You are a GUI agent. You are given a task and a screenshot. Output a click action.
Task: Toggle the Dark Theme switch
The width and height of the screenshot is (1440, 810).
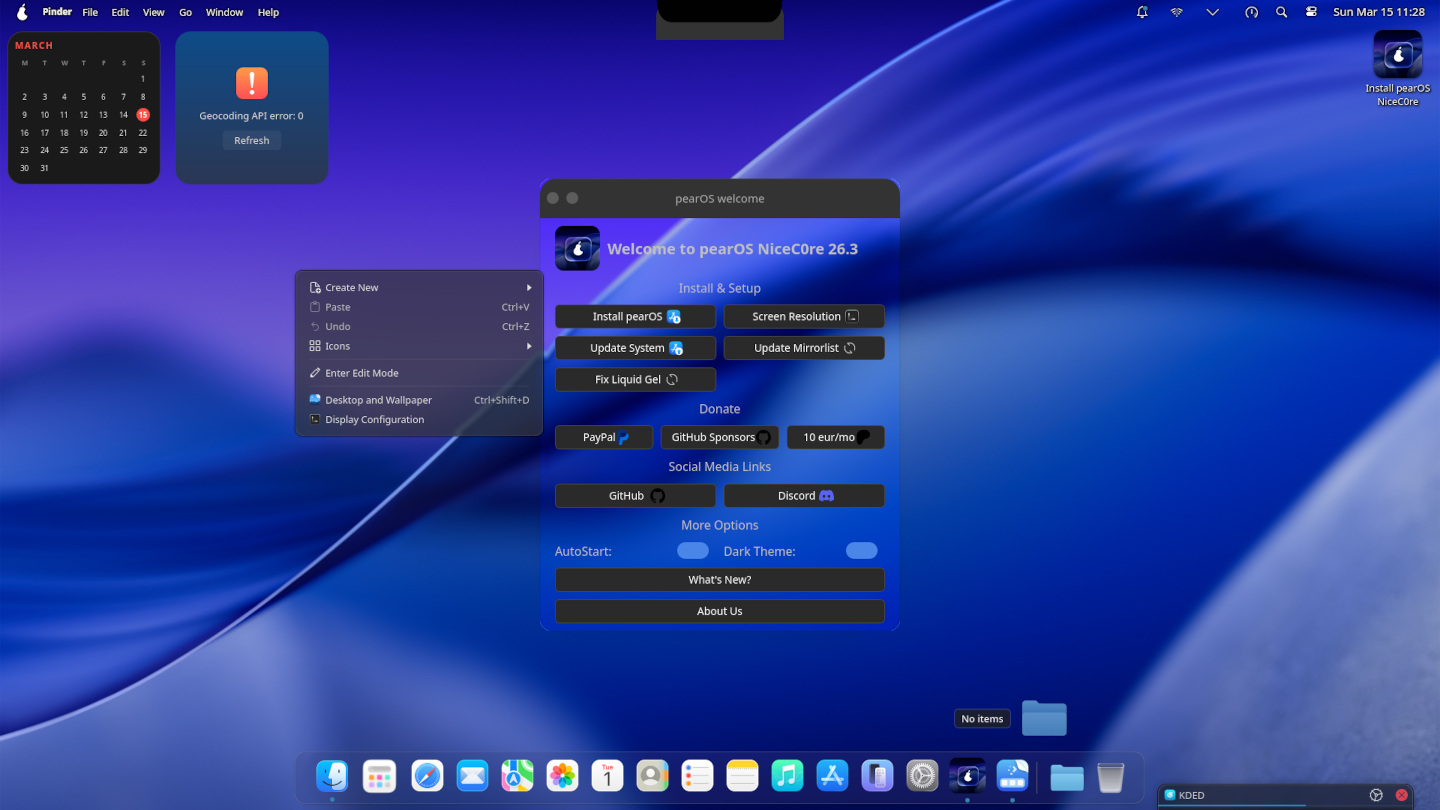[x=861, y=551]
